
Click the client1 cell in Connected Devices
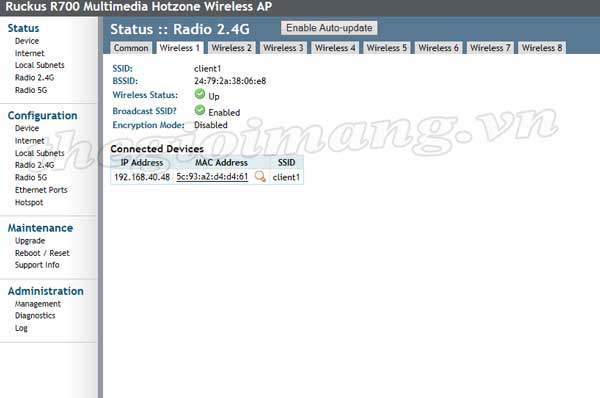(x=286, y=177)
